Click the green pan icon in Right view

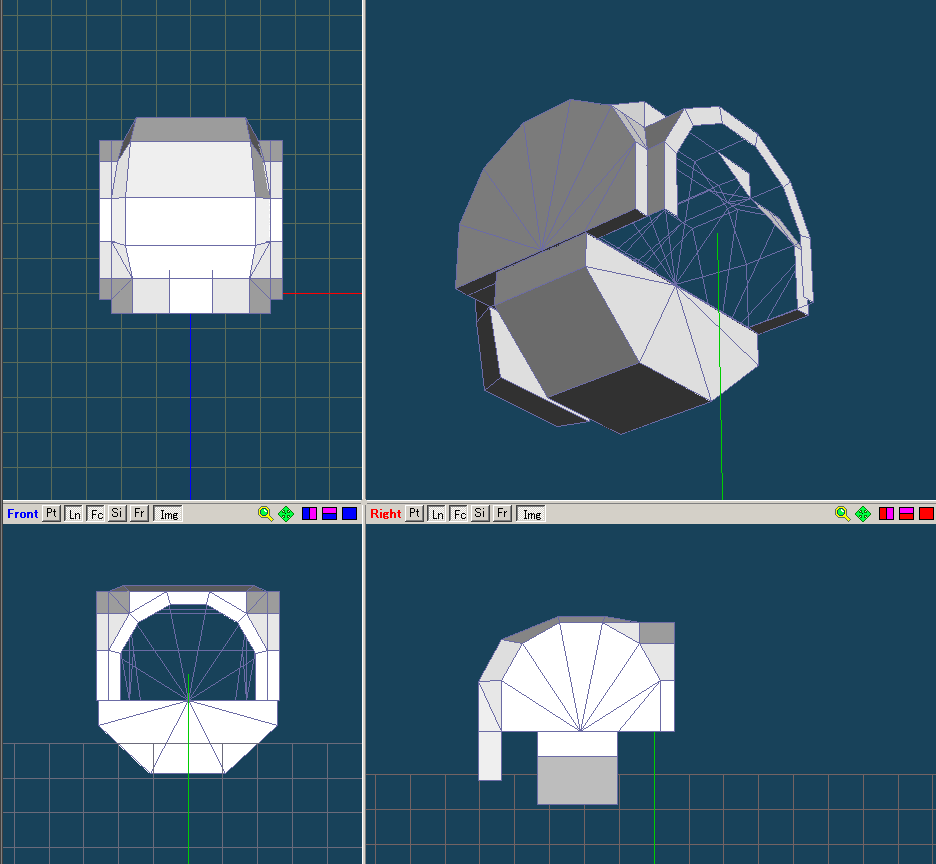tap(863, 514)
